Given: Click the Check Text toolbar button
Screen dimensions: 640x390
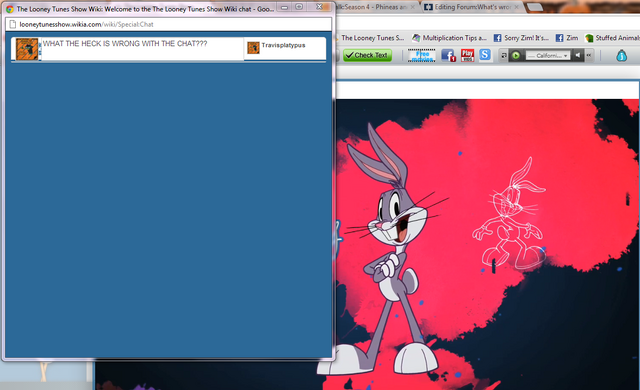Looking at the screenshot, I should (x=367, y=55).
